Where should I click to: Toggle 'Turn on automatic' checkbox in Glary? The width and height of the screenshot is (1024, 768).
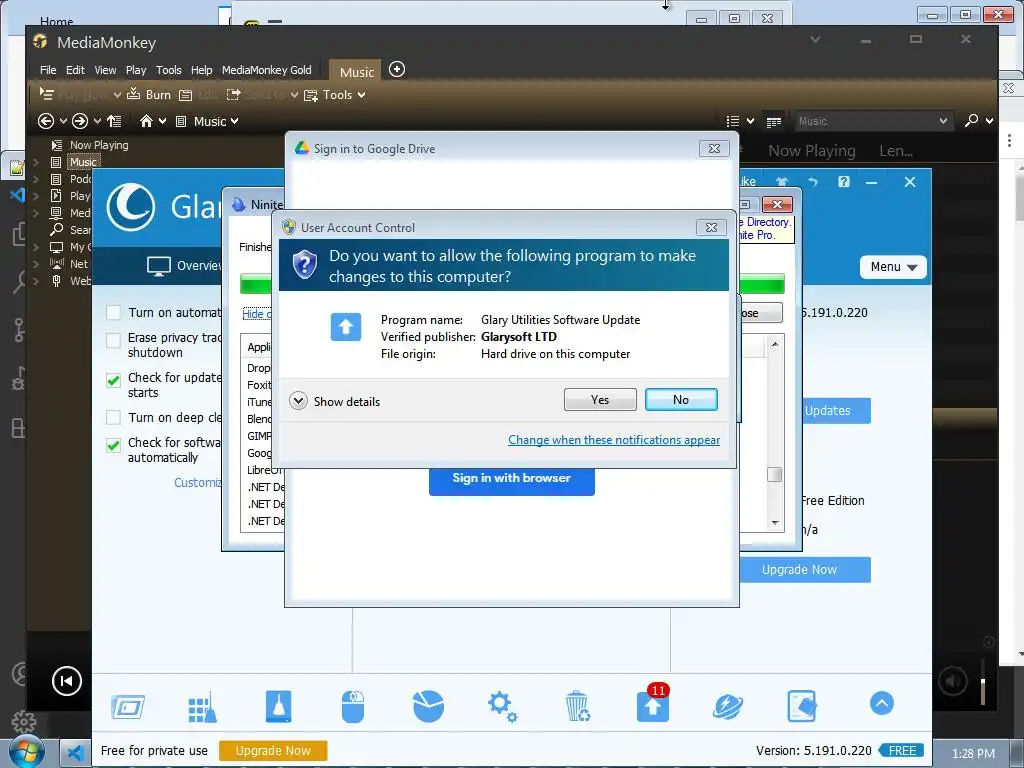pyautogui.click(x=114, y=313)
